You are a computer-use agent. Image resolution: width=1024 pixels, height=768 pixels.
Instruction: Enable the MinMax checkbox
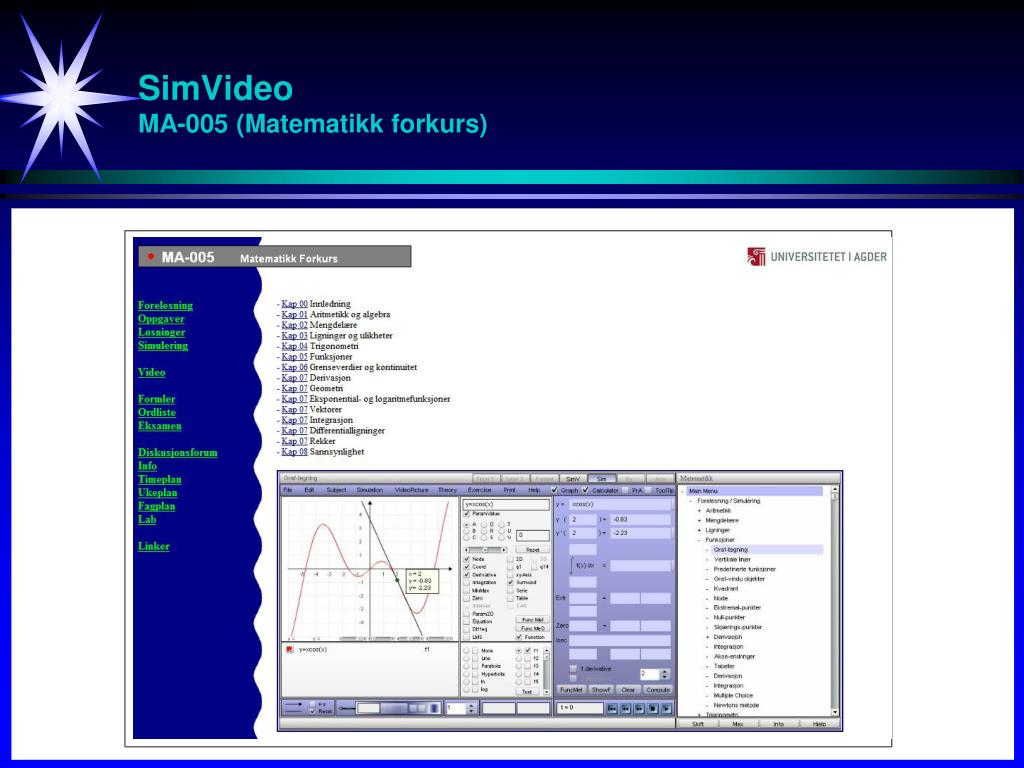[467, 590]
